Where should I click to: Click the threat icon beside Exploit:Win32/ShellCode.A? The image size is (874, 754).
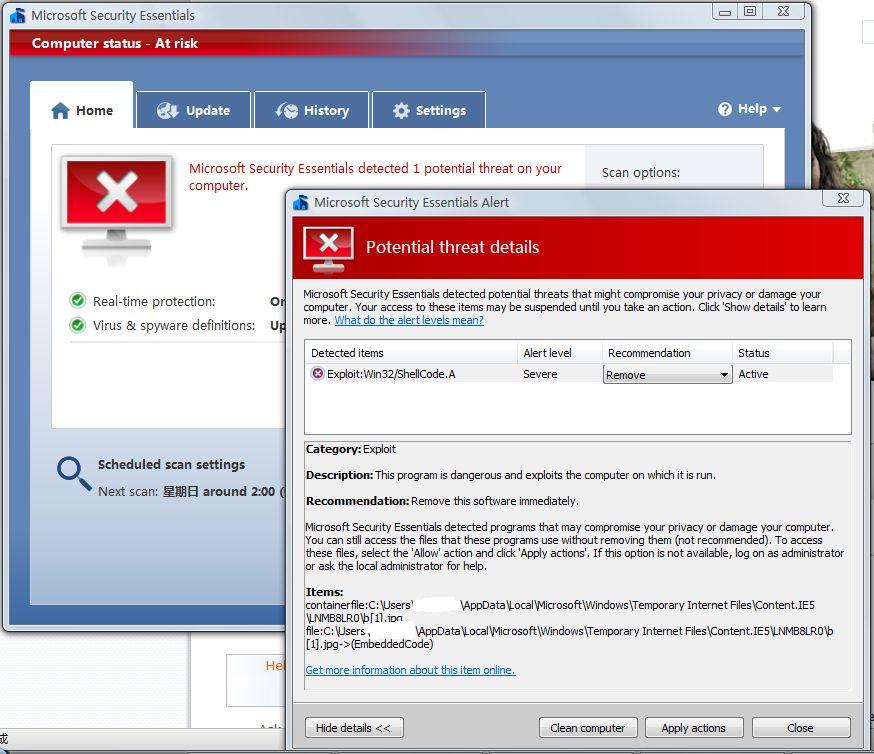coord(317,373)
